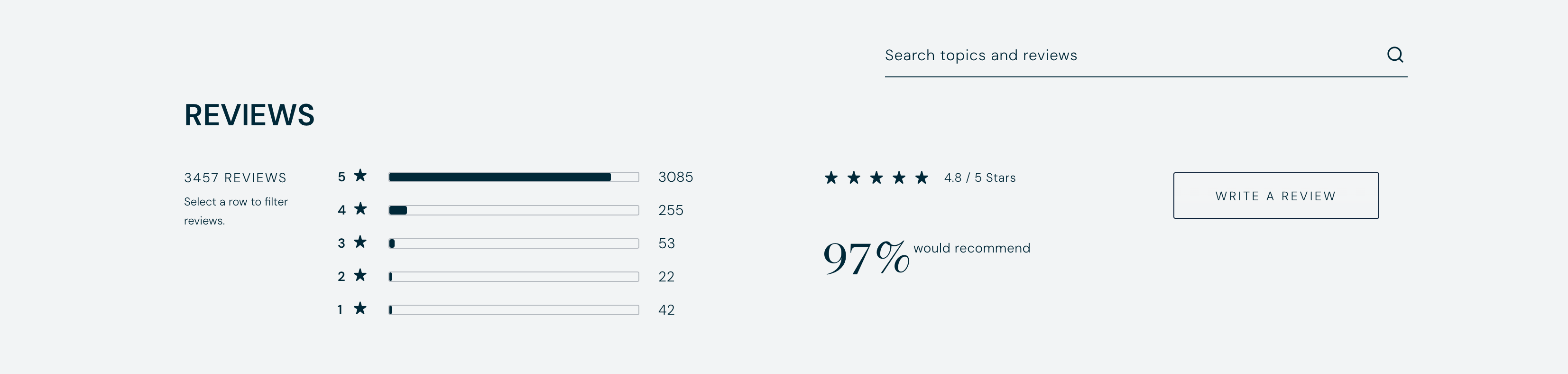The height and width of the screenshot is (374, 1568).
Task: Select the 2-star rating bar
Action: click(514, 277)
